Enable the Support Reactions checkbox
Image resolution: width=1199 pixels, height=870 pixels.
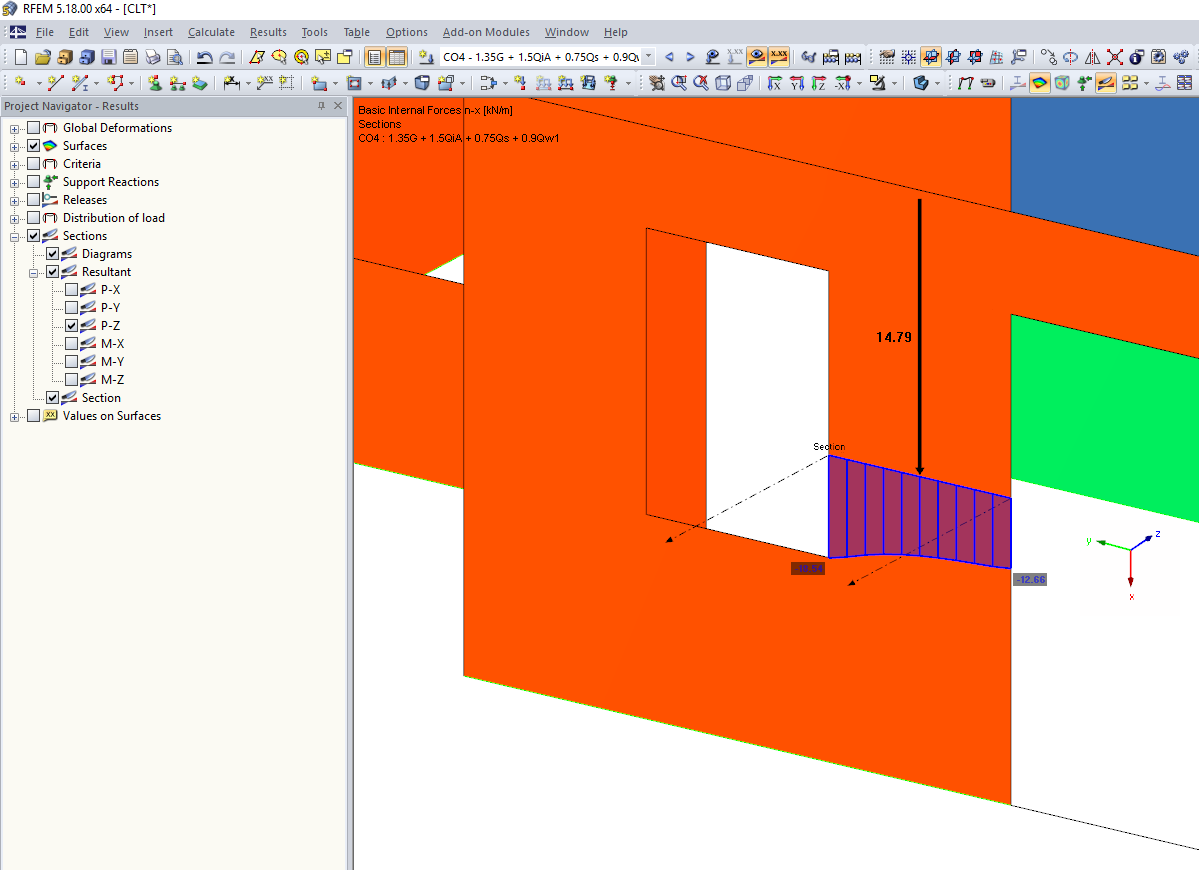pyautogui.click(x=34, y=182)
